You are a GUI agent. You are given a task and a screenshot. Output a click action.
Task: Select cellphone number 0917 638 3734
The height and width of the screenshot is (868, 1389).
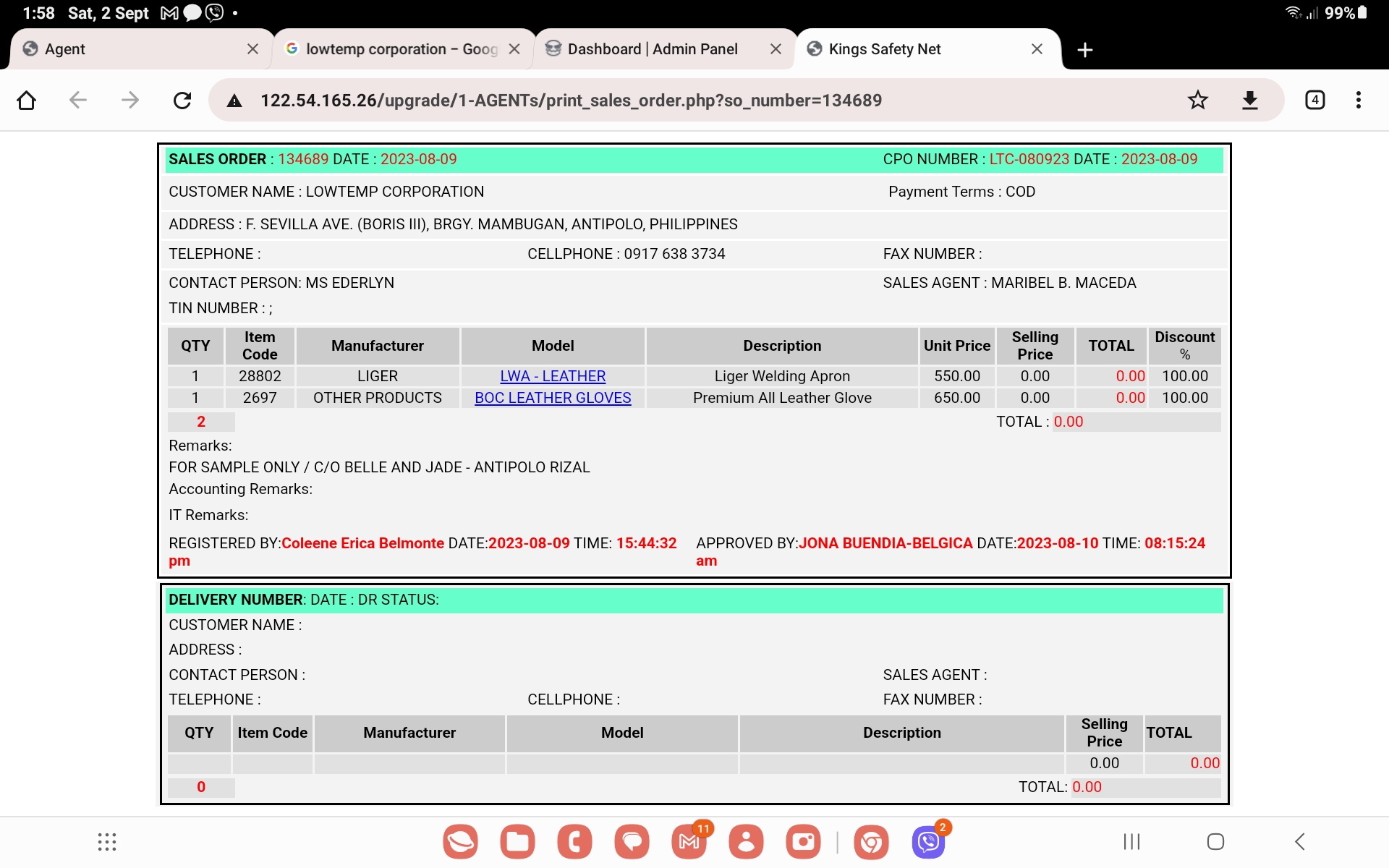674,254
